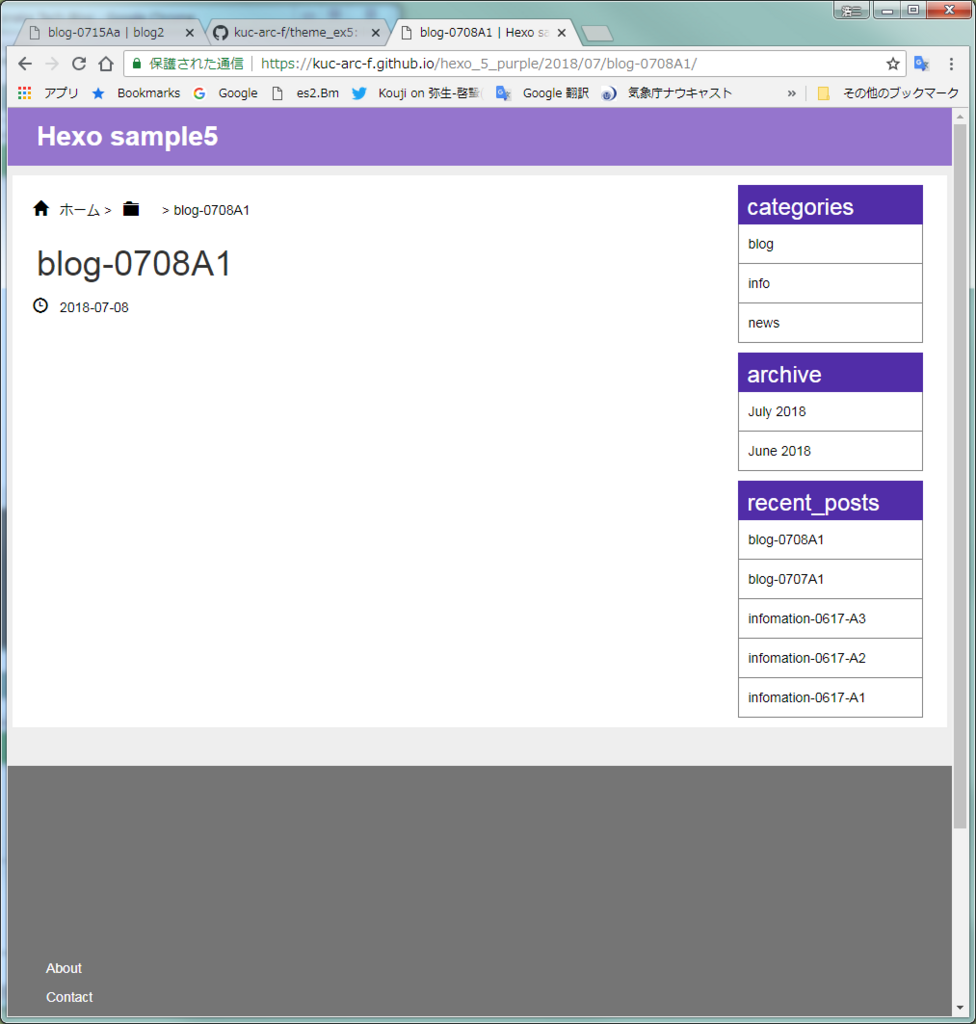Bookmark this page with the star icon
Image resolution: width=976 pixels, height=1024 pixels.
click(x=892, y=63)
